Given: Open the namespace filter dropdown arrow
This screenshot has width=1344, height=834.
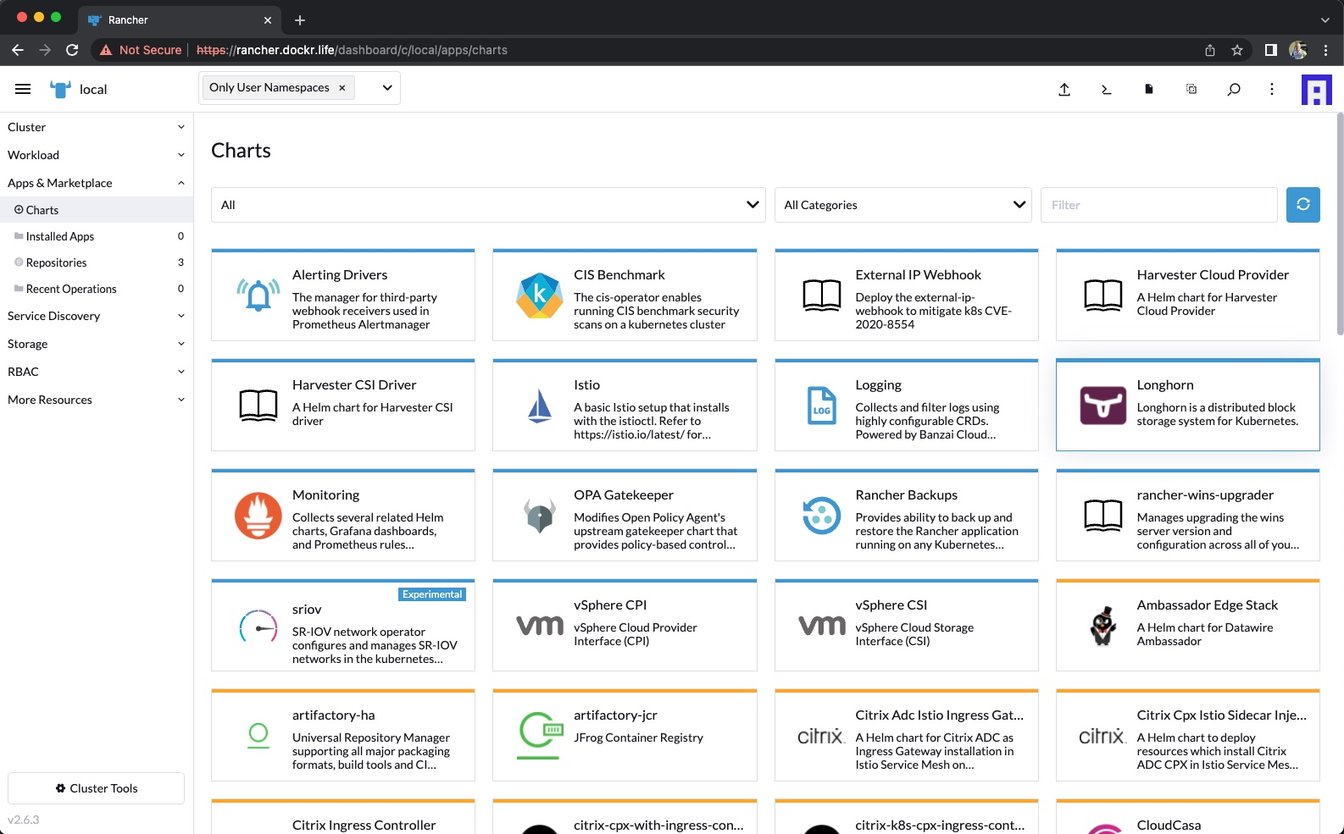Looking at the screenshot, I should pyautogui.click(x=387, y=88).
